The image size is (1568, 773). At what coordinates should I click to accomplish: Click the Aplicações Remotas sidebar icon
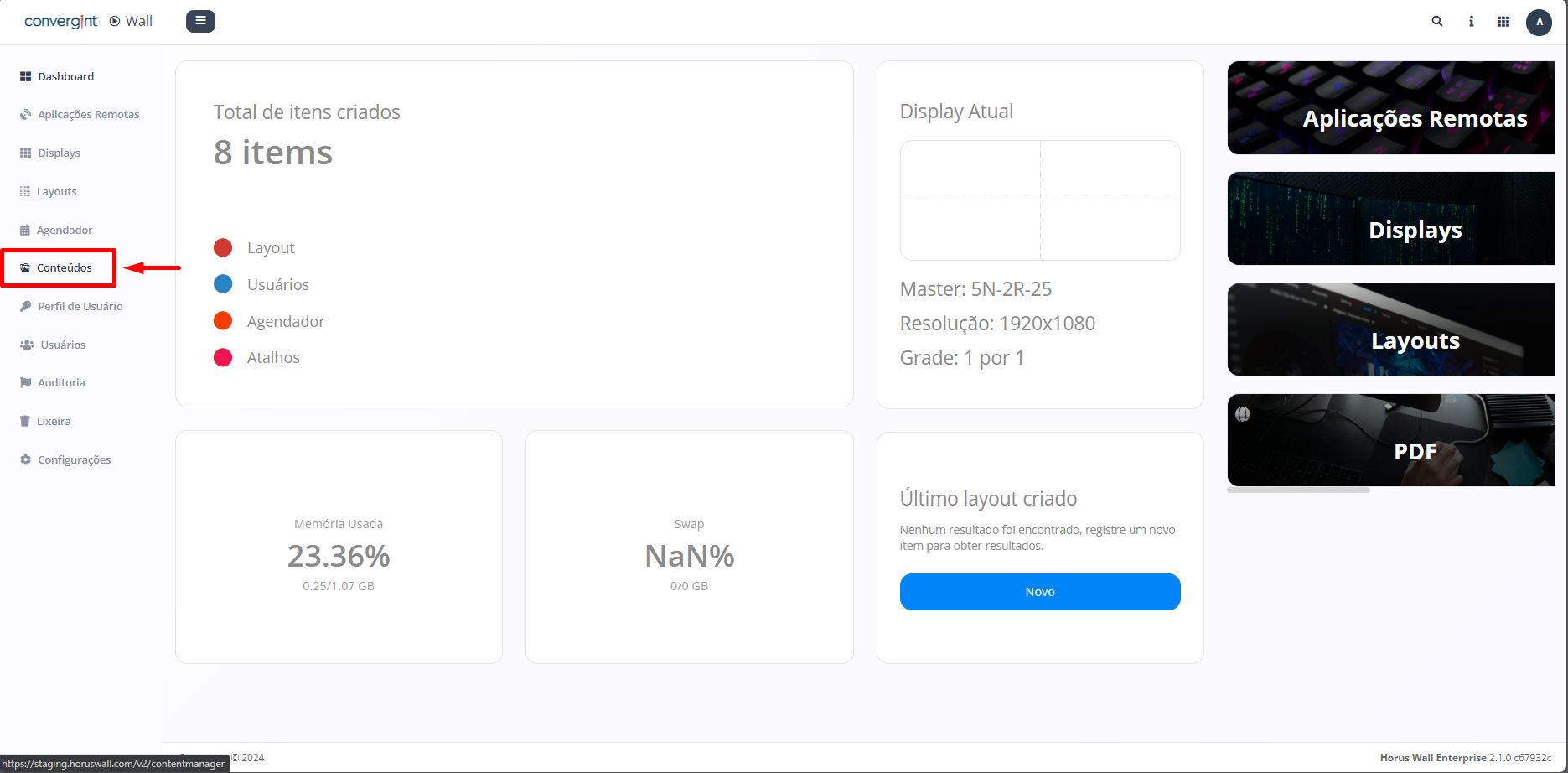point(25,115)
